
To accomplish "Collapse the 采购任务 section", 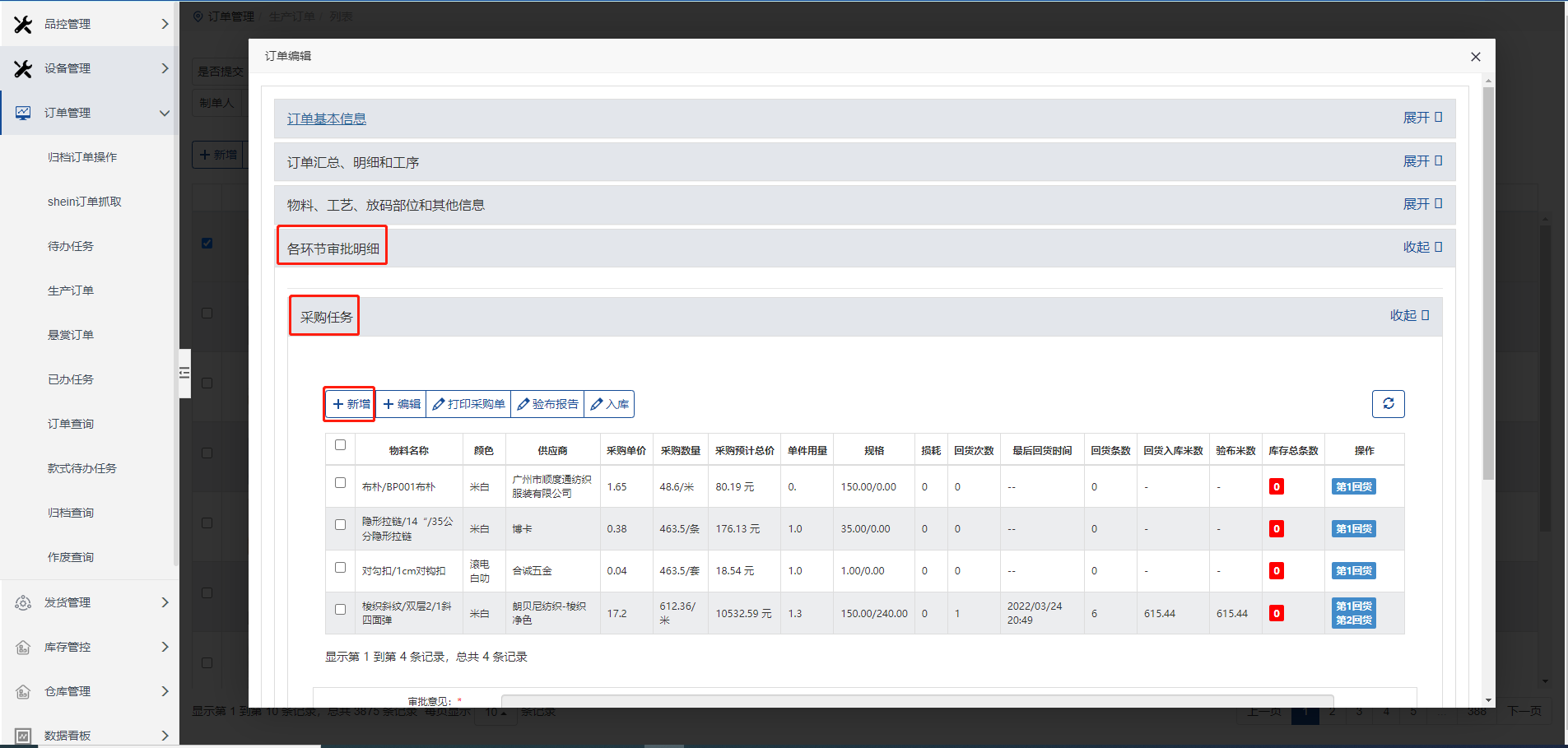I will click(1408, 315).
